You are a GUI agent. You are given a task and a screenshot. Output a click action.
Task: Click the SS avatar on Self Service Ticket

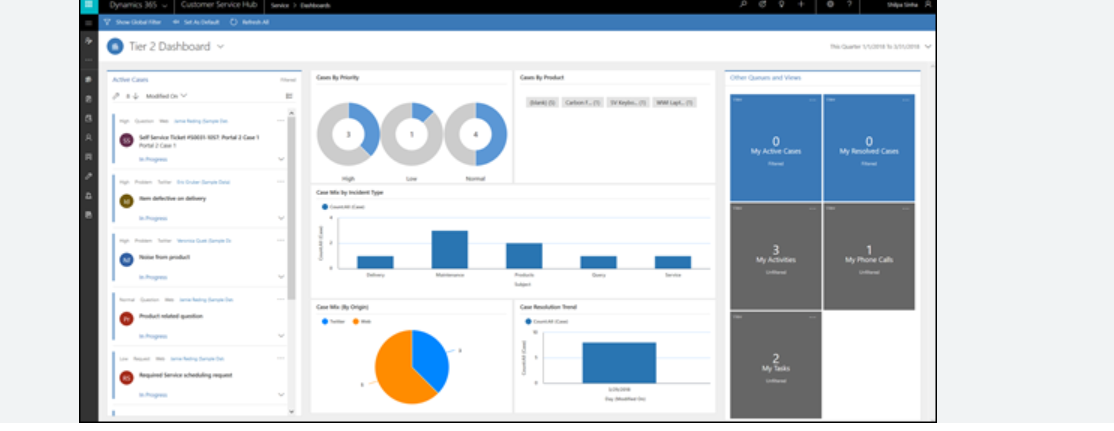pyautogui.click(x=126, y=141)
